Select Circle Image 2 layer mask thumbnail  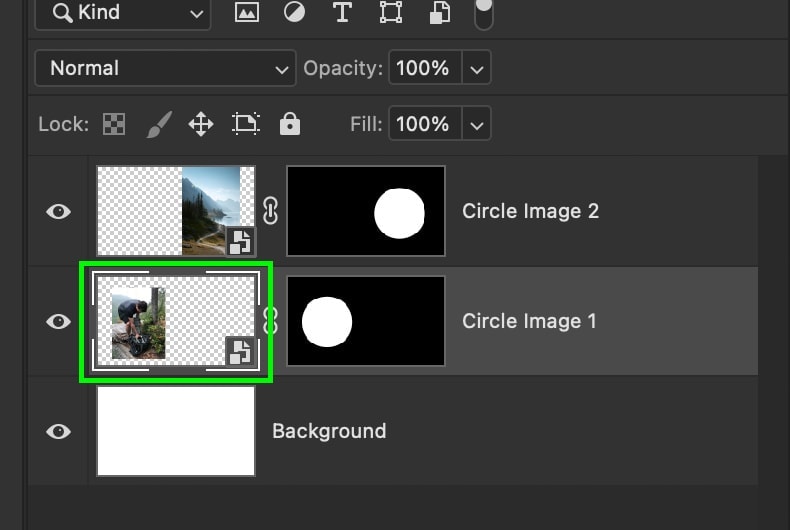pyautogui.click(x=366, y=211)
